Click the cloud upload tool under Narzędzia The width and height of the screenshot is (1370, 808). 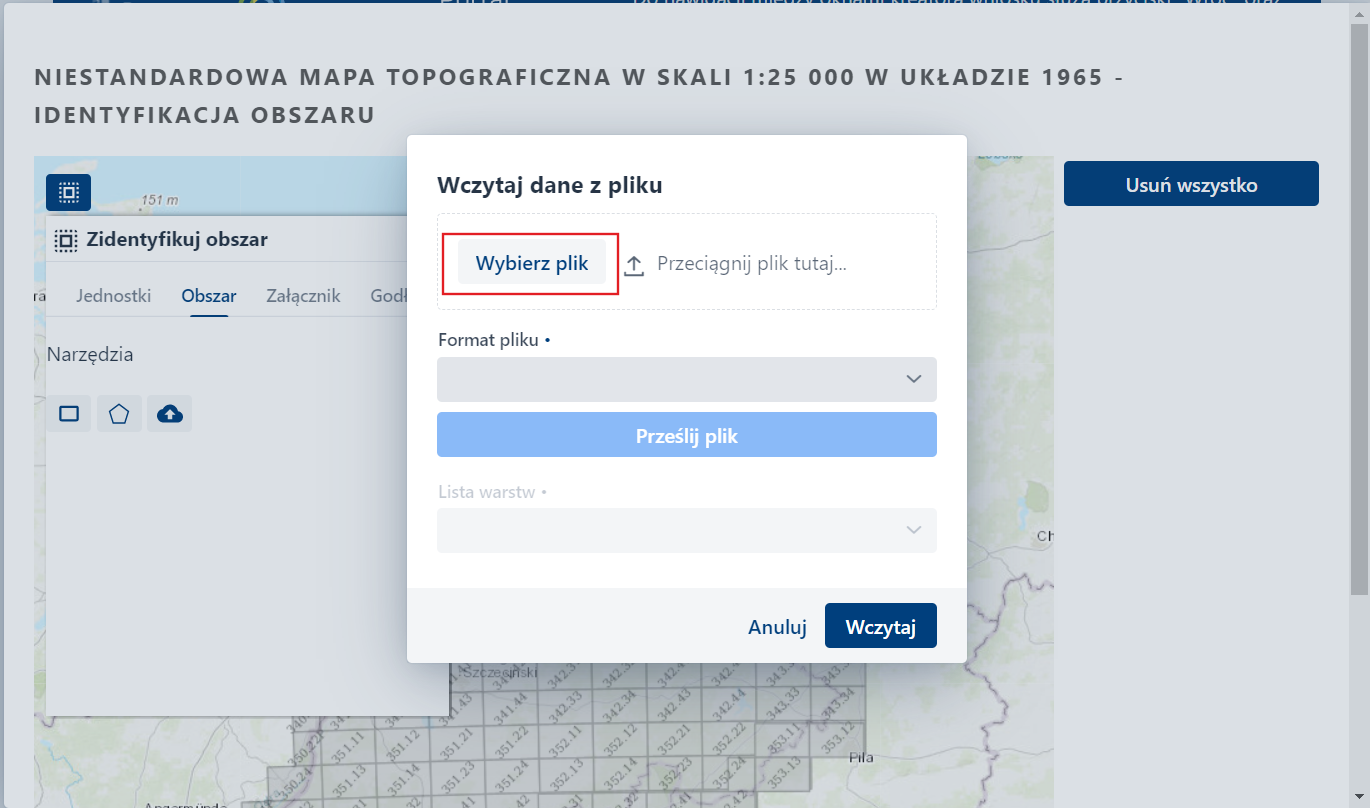[x=169, y=413]
